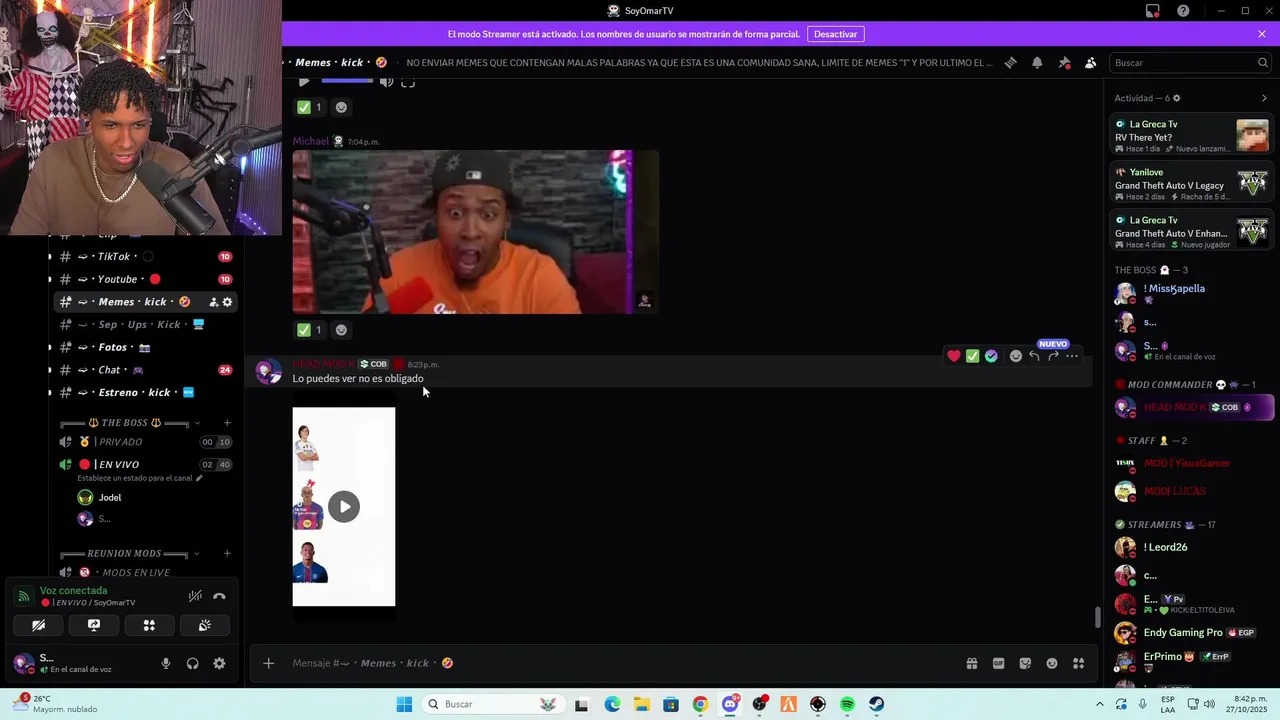Open La Greca Tv RV There Yet activity
The image size is (1280, 720).
click(1192, 136)
